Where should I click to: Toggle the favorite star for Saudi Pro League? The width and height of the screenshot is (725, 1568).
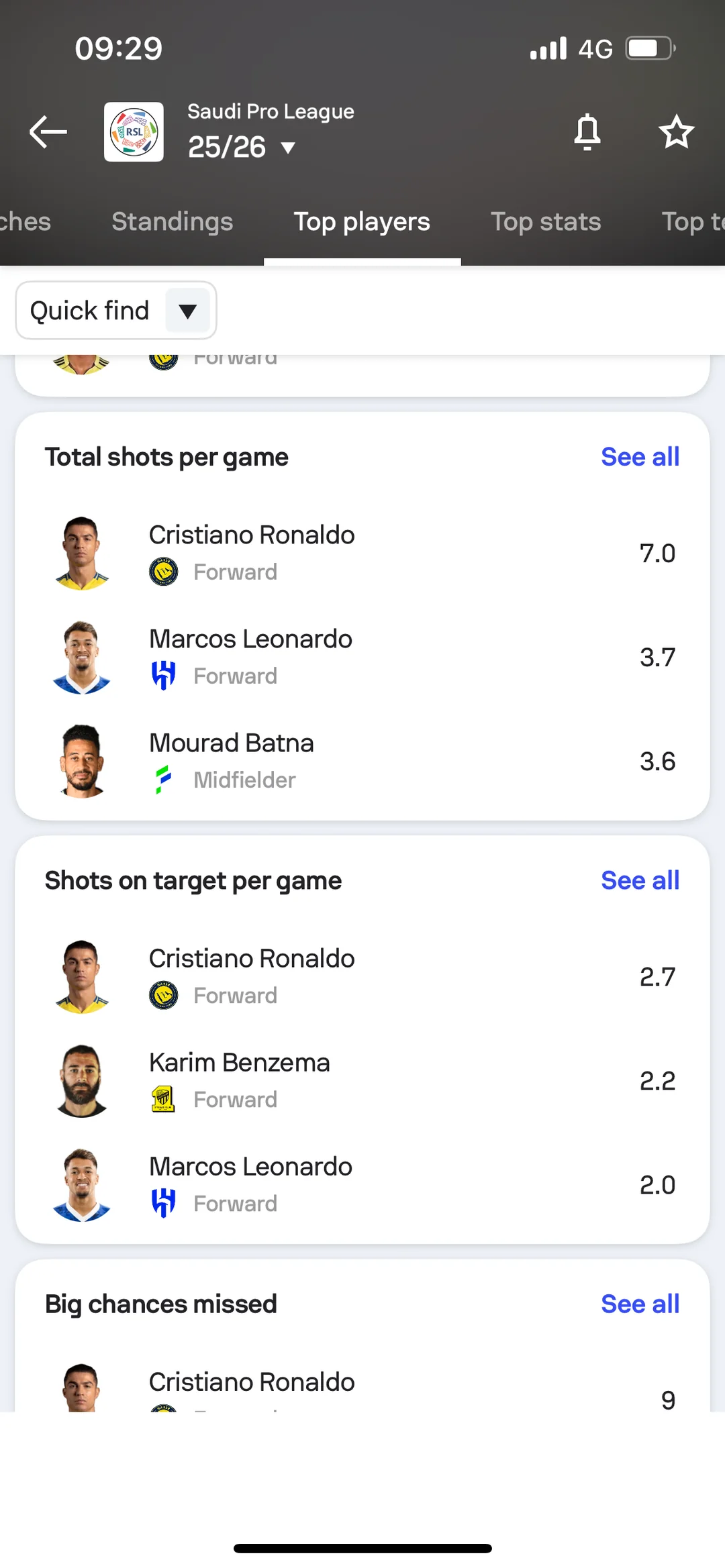click(675, 132)
